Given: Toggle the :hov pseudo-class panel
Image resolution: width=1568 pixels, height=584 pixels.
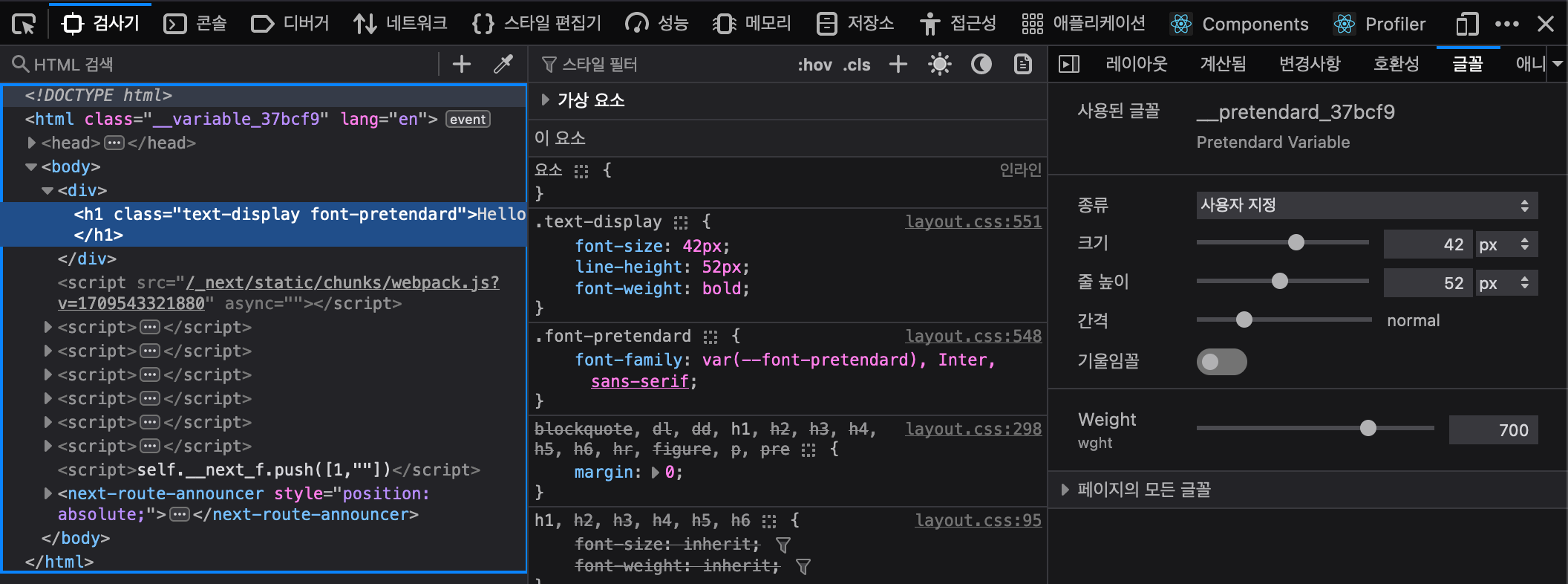Looking at the screenshot, I should click(814, 65).
